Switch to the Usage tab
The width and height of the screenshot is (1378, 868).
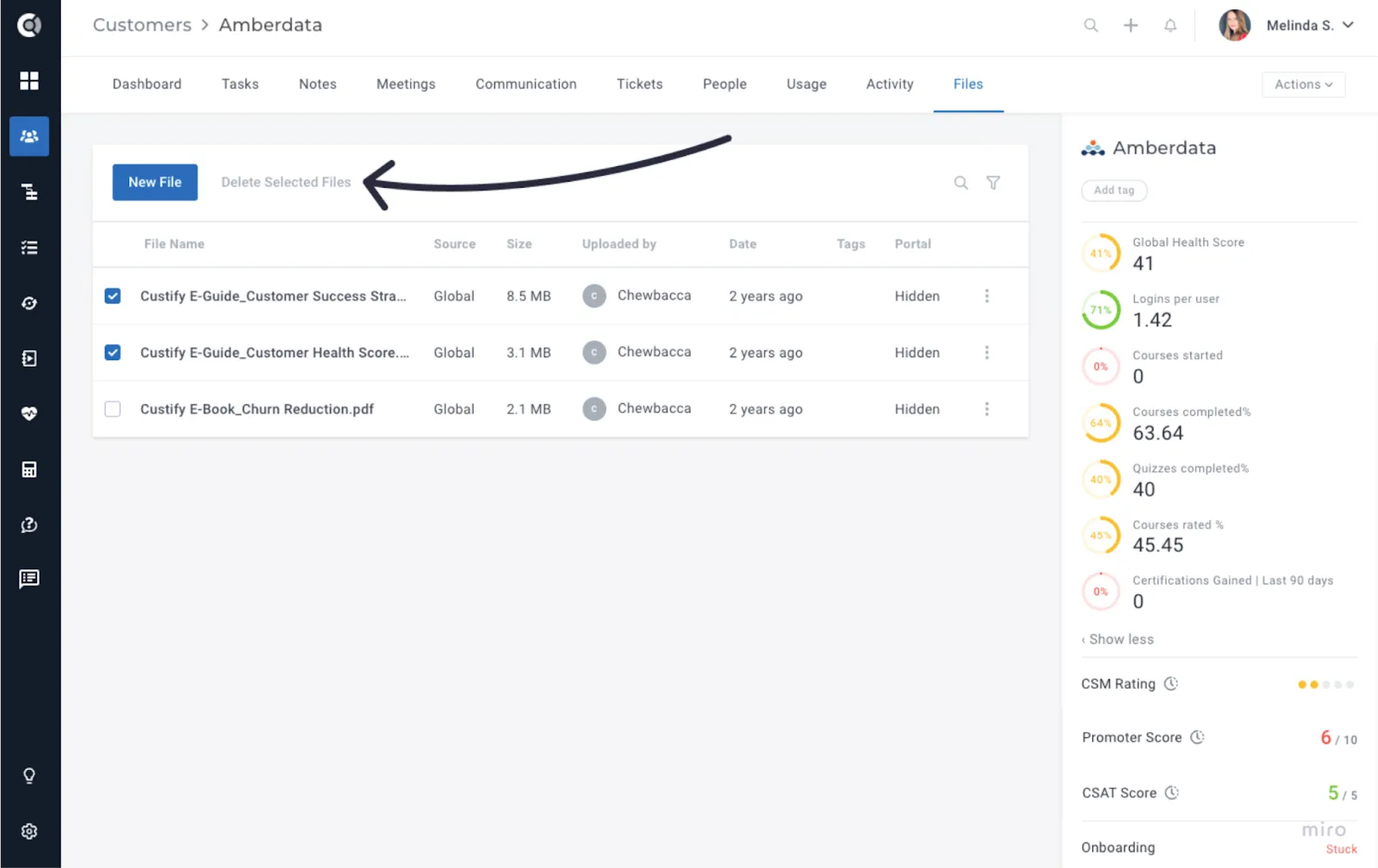click(806, 84)
